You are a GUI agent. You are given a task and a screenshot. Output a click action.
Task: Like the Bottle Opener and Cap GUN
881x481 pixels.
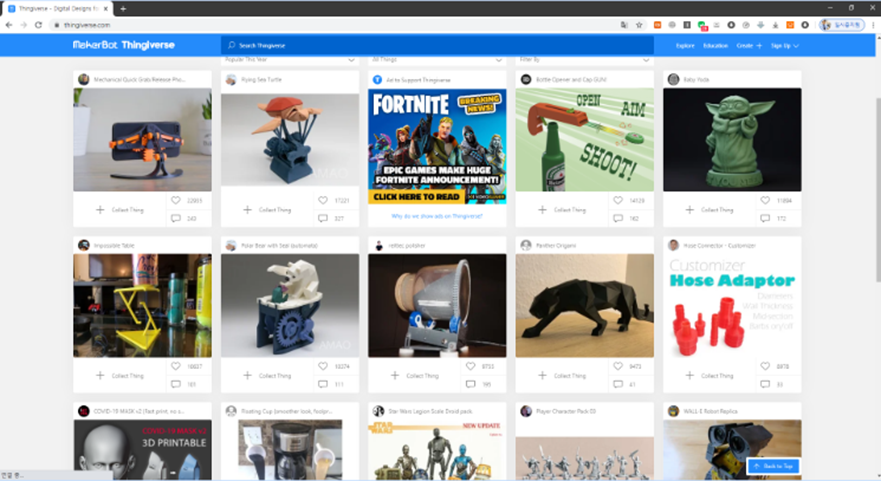(x=618, y=200)
